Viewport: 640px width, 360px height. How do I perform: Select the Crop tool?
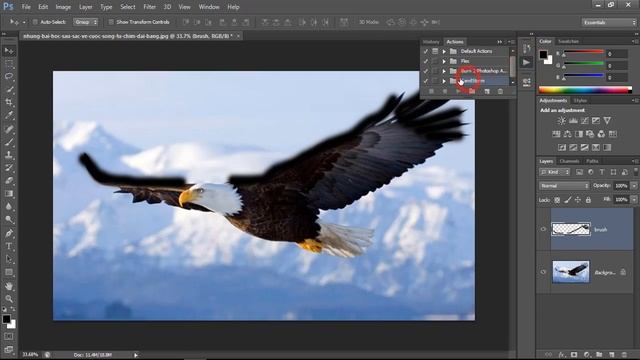(9, 102)
